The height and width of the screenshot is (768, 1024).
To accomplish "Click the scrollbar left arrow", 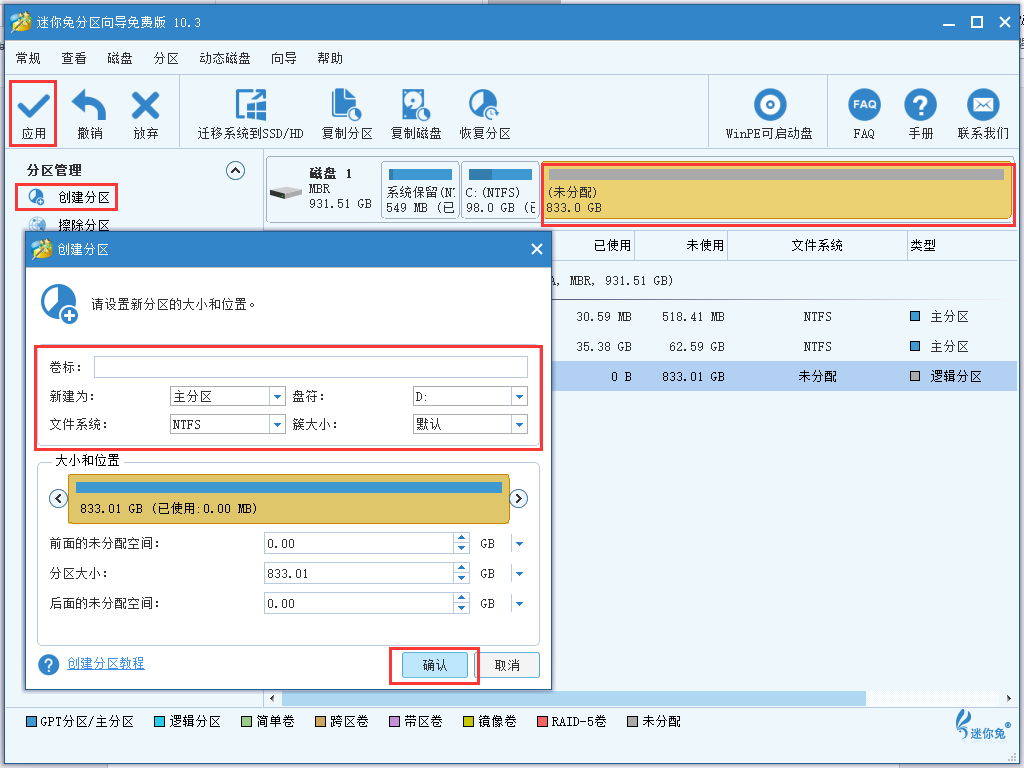I will [x=272, y=699].
